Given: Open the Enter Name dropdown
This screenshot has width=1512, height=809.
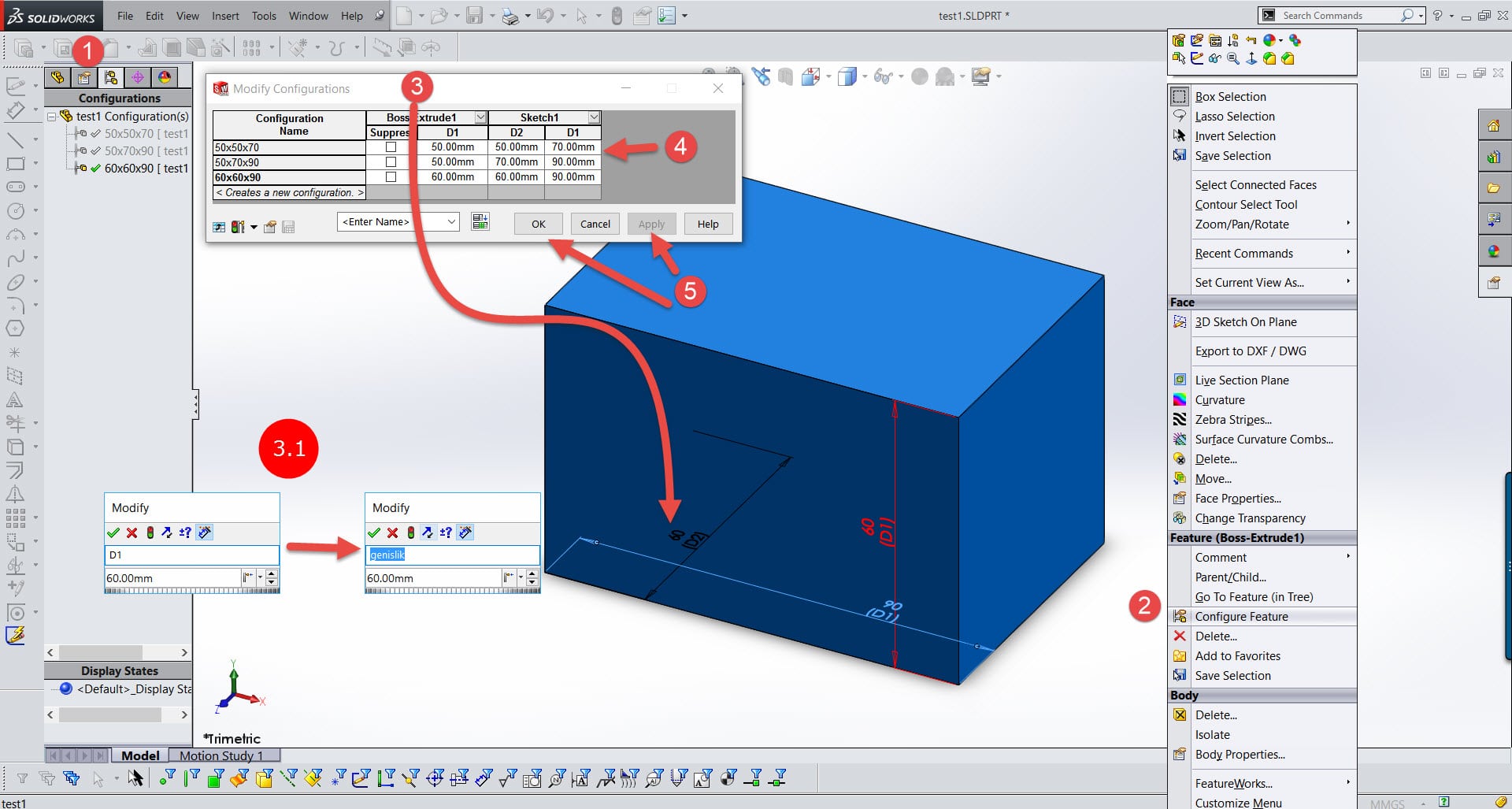Looking at the screenshot, I should click(451, 222).
